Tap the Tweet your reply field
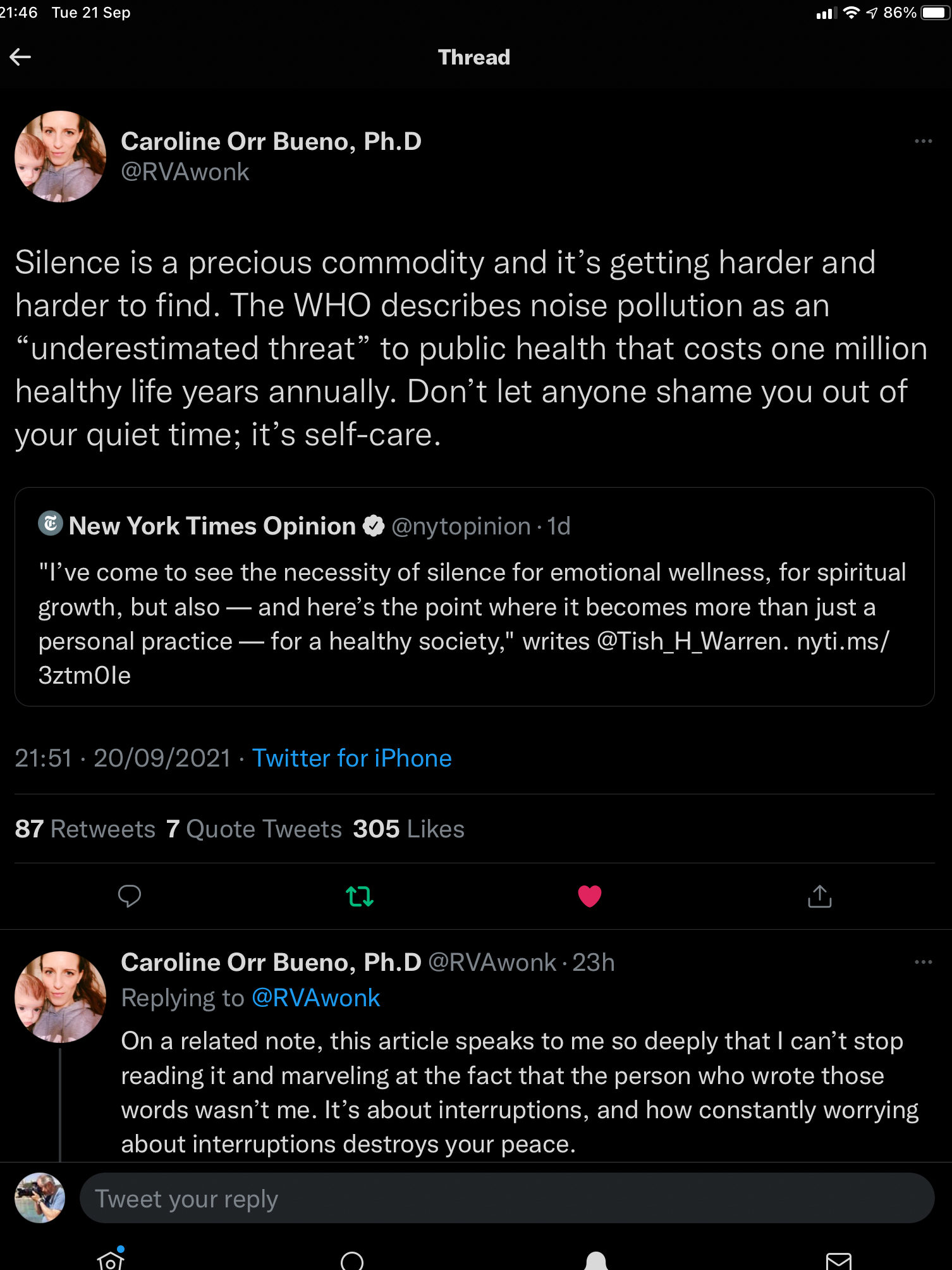The image size is (952, 1270). point(506,1198)
